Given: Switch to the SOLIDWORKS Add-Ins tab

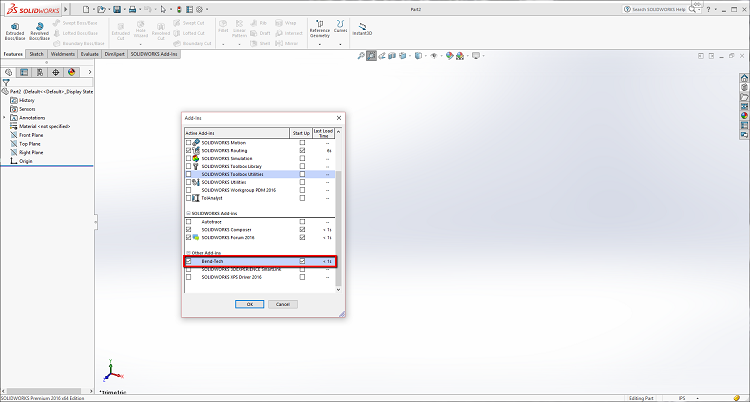Looking at the screenshot, I should [154, 54].
